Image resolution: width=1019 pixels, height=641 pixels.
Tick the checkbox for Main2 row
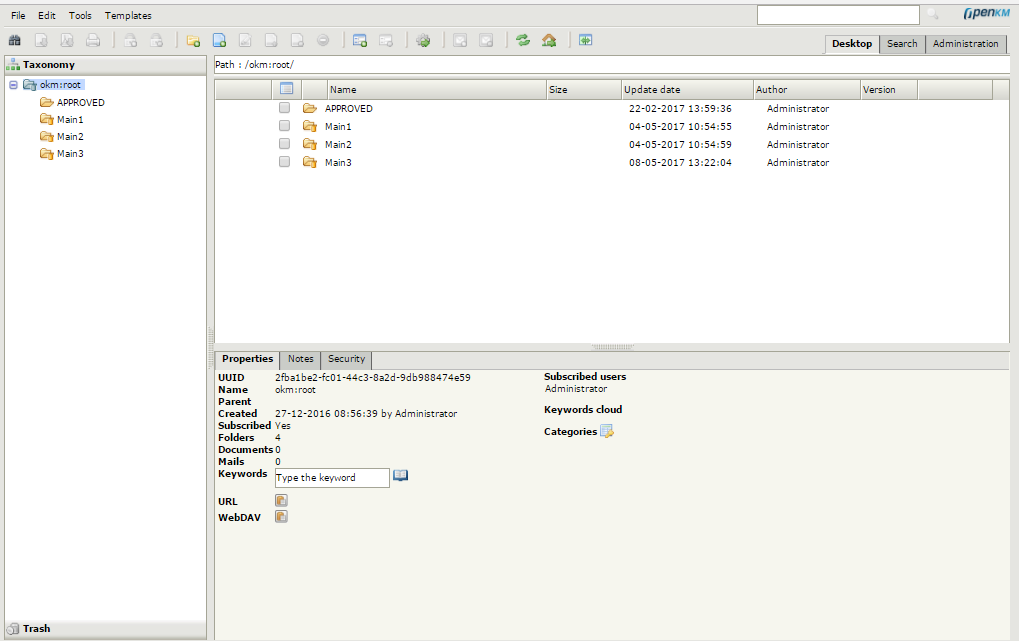click(x=285, y=144)
